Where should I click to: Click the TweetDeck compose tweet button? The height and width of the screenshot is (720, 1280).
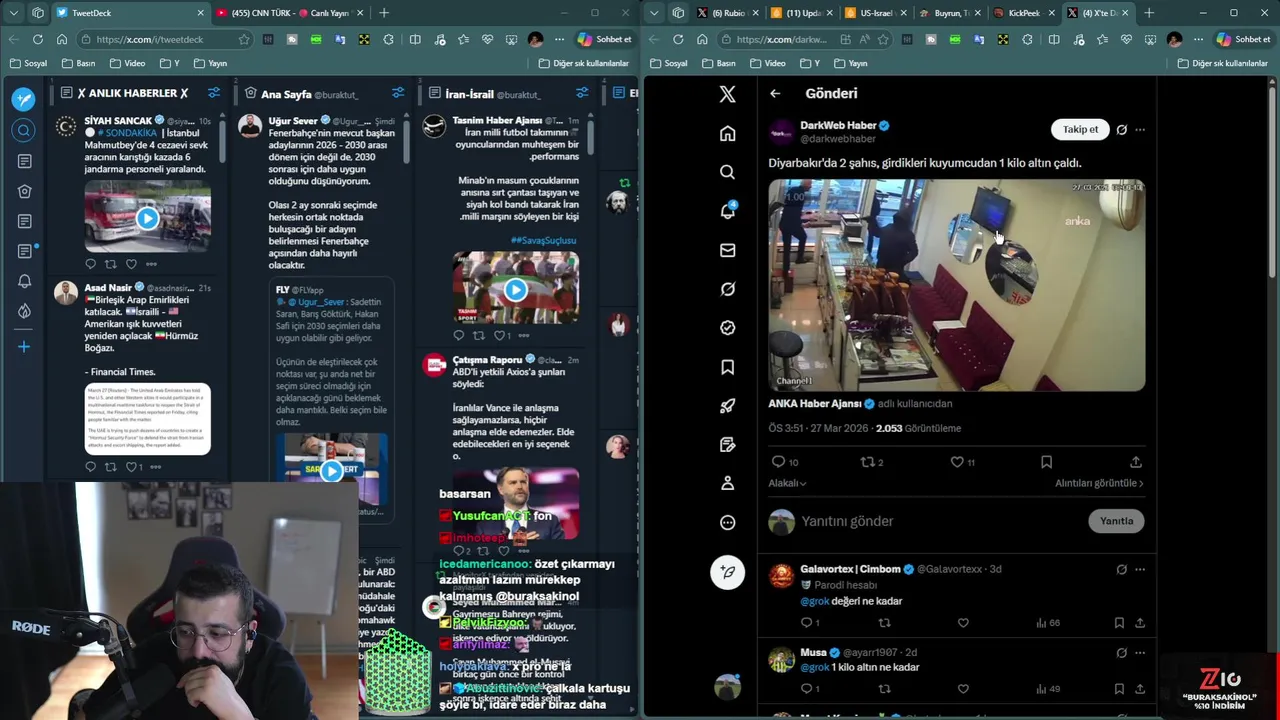click(24, 99)
